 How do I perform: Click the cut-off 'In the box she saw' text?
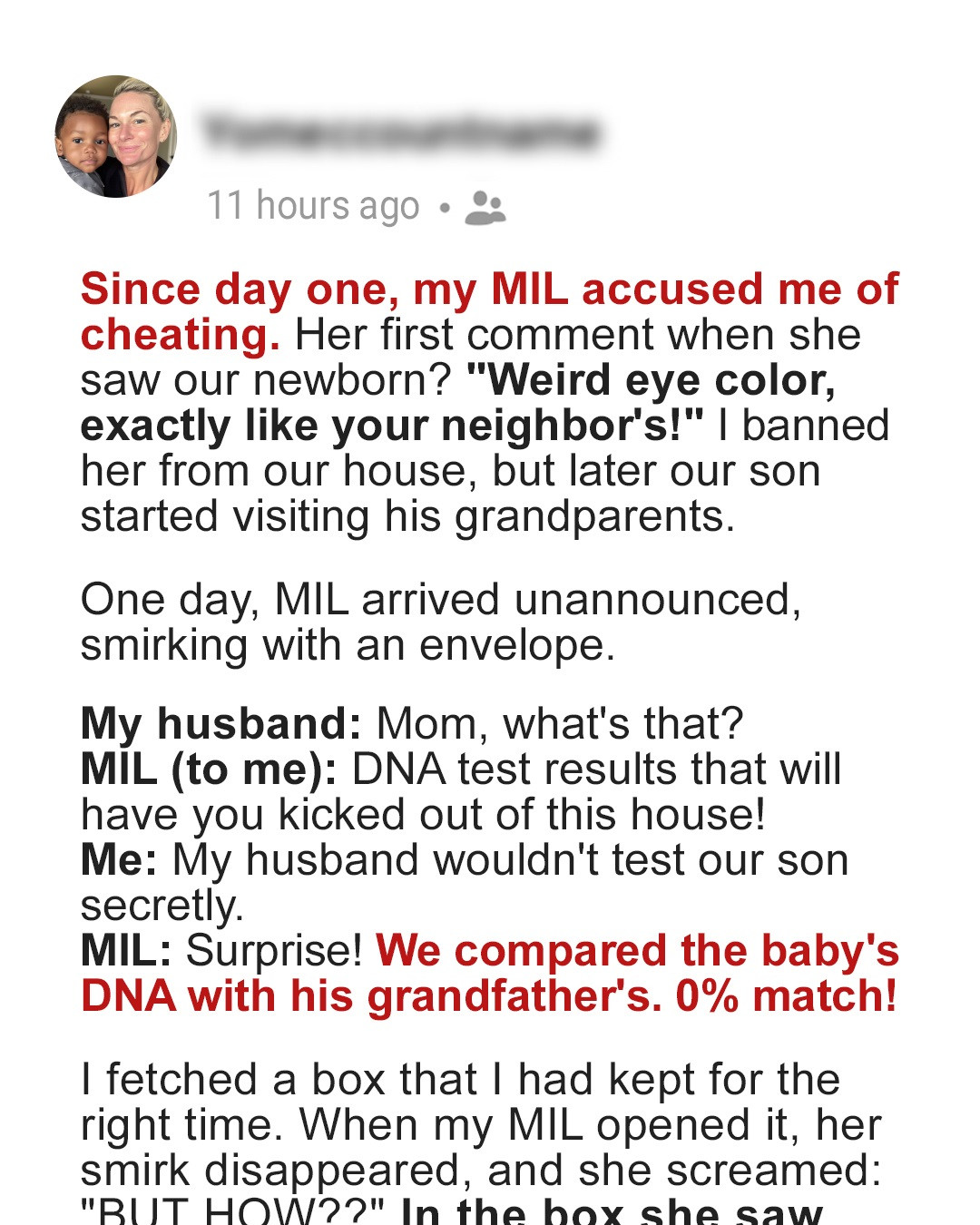pyautogui.click(x=612, y=1212)
